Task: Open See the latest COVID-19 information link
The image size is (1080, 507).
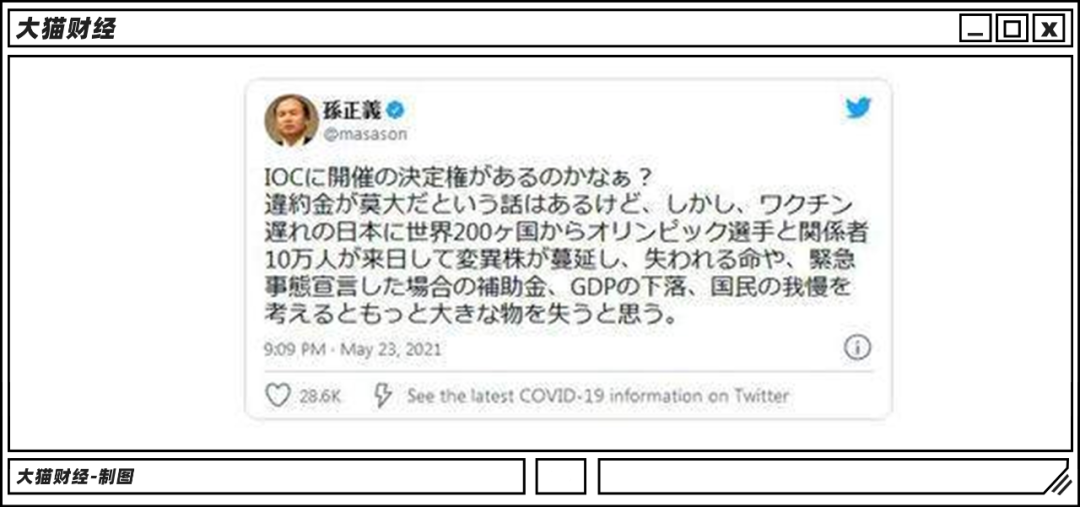Action: (x=598, y=396)
